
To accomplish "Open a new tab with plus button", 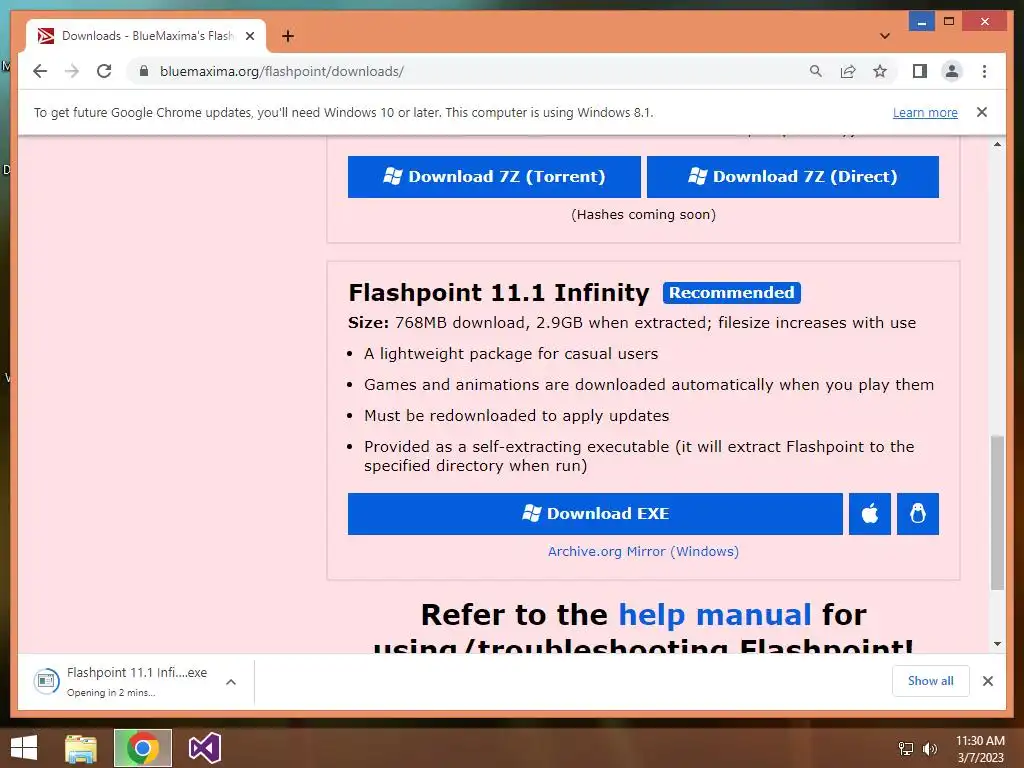I will coord(287,36).
